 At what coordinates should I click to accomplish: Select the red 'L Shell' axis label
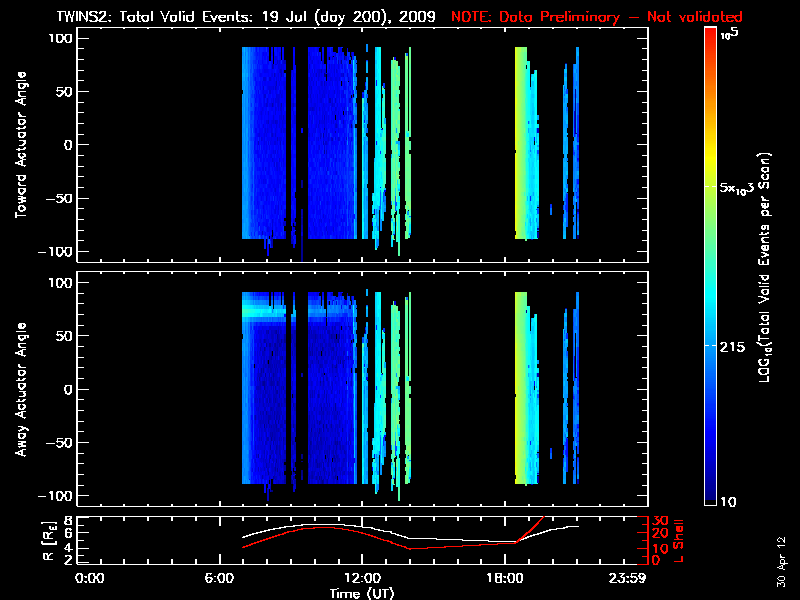[678, 540]
